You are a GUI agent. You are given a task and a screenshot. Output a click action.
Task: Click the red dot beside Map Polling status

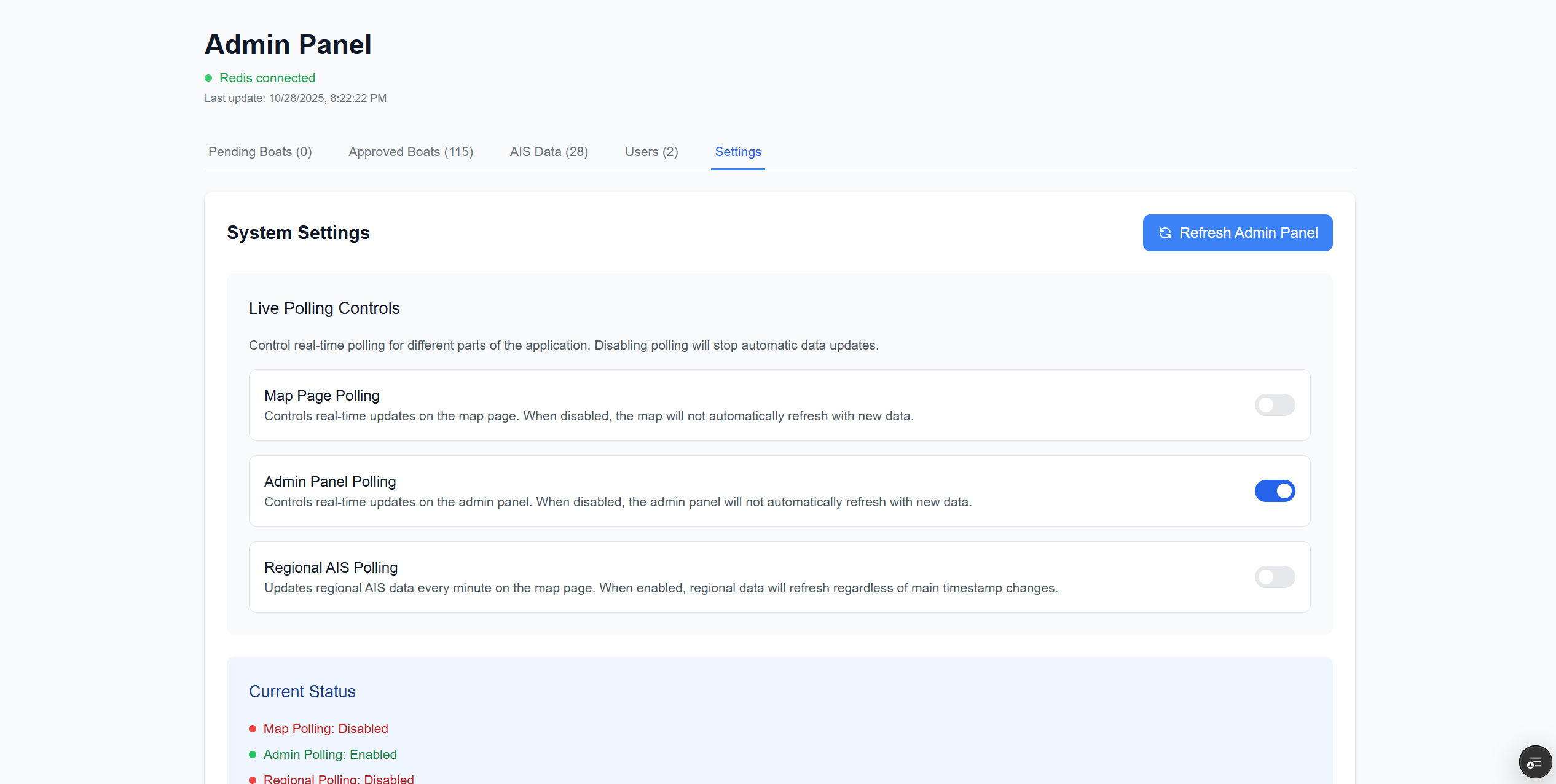pyautogui.click(x=253, y=729)
